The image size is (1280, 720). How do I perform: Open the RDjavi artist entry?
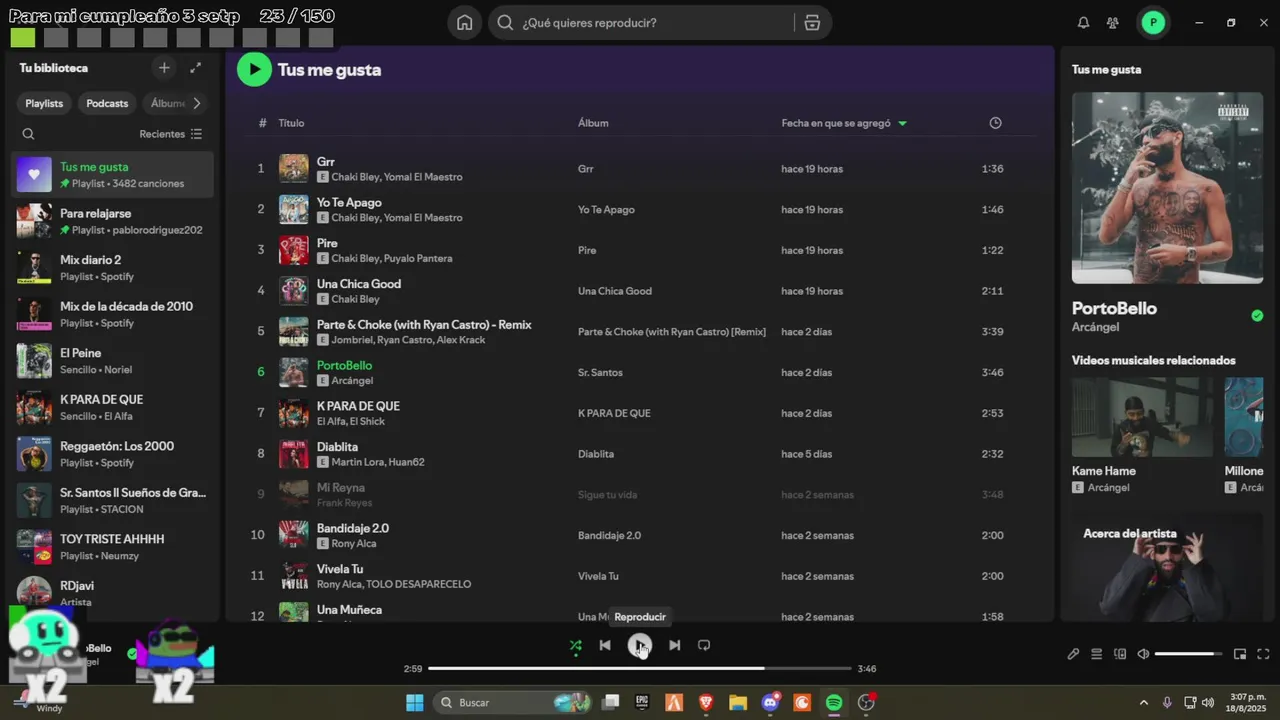[113, 593]
